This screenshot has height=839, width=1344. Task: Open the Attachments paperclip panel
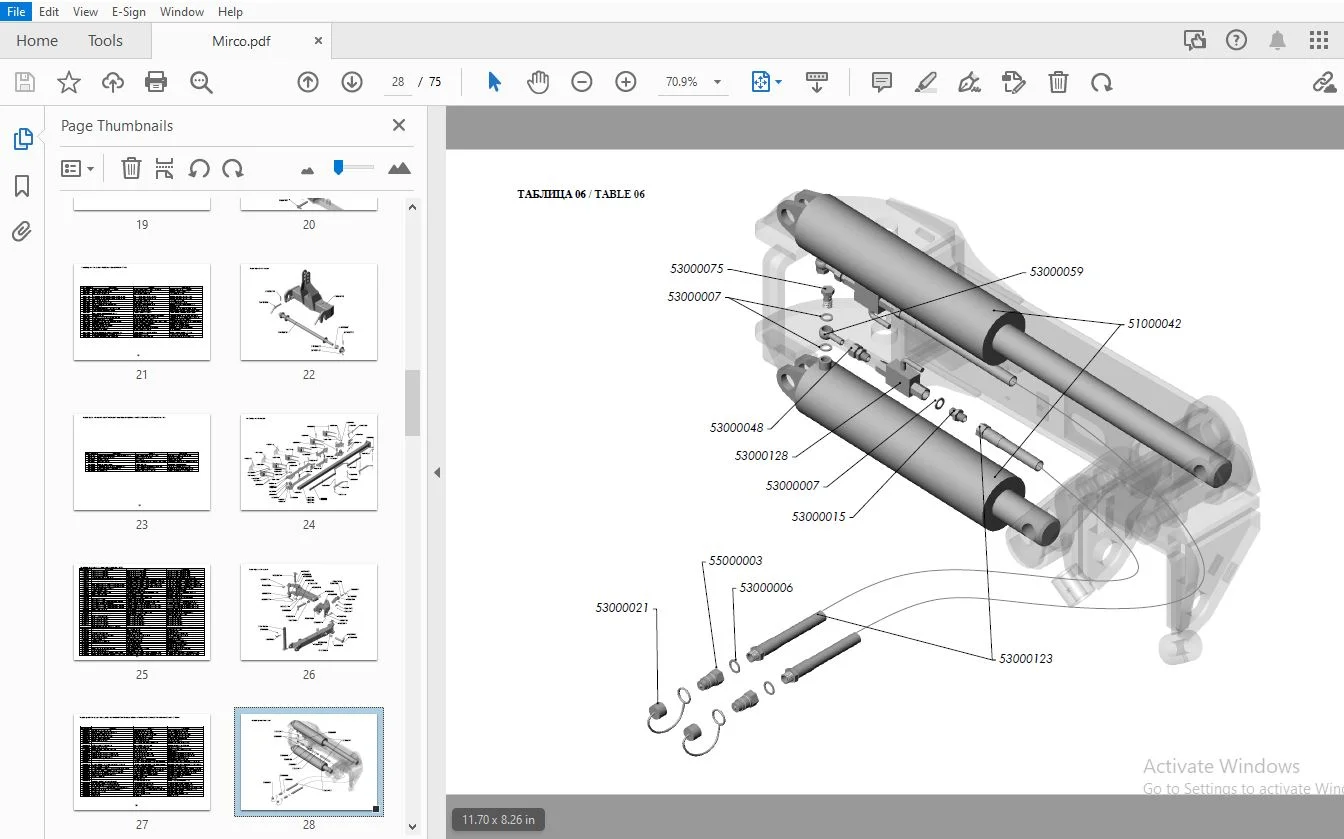22,232
